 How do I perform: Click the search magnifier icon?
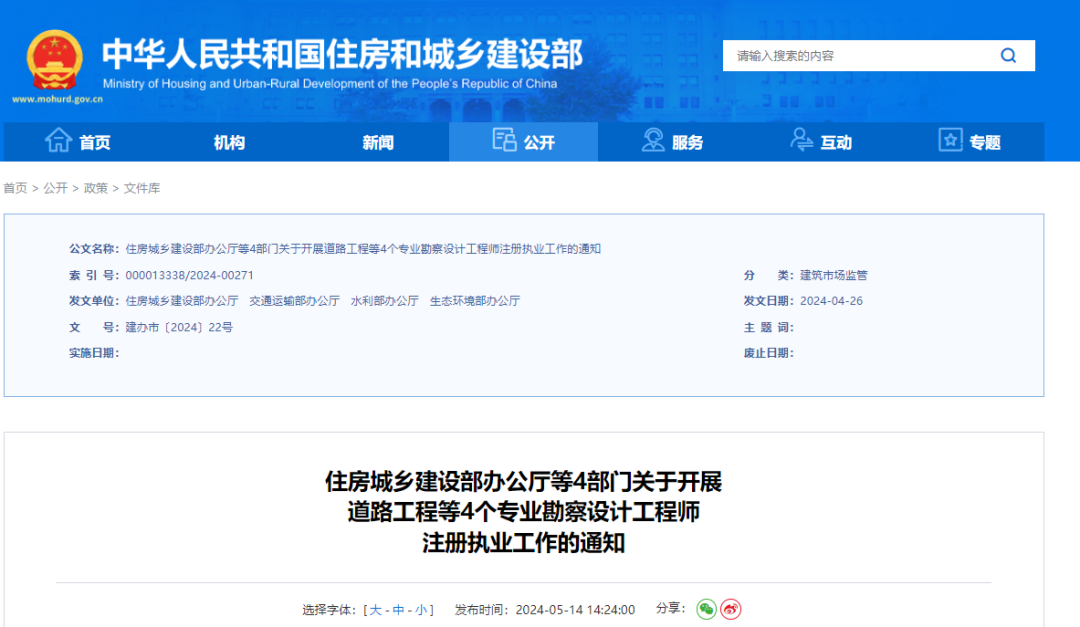(x=1008, y=55)
